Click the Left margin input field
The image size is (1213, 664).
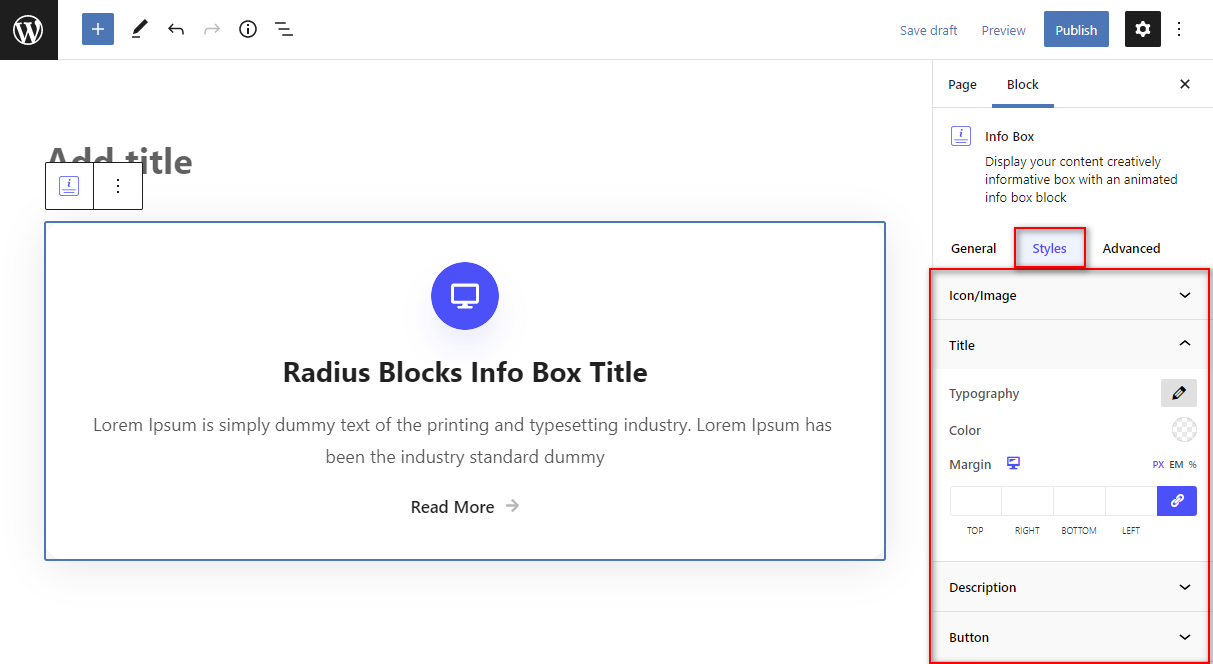click(x=1131, y=501)
